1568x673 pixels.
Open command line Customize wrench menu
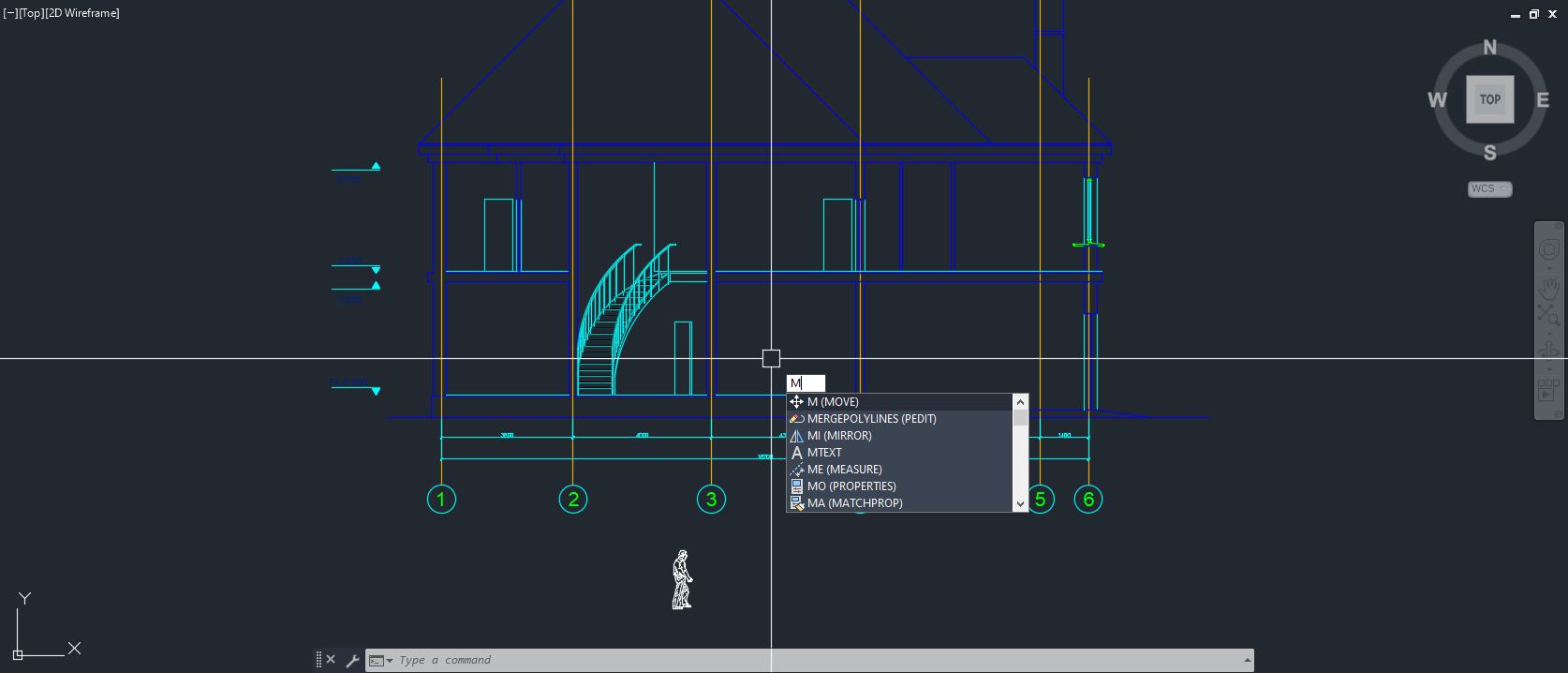352,660
